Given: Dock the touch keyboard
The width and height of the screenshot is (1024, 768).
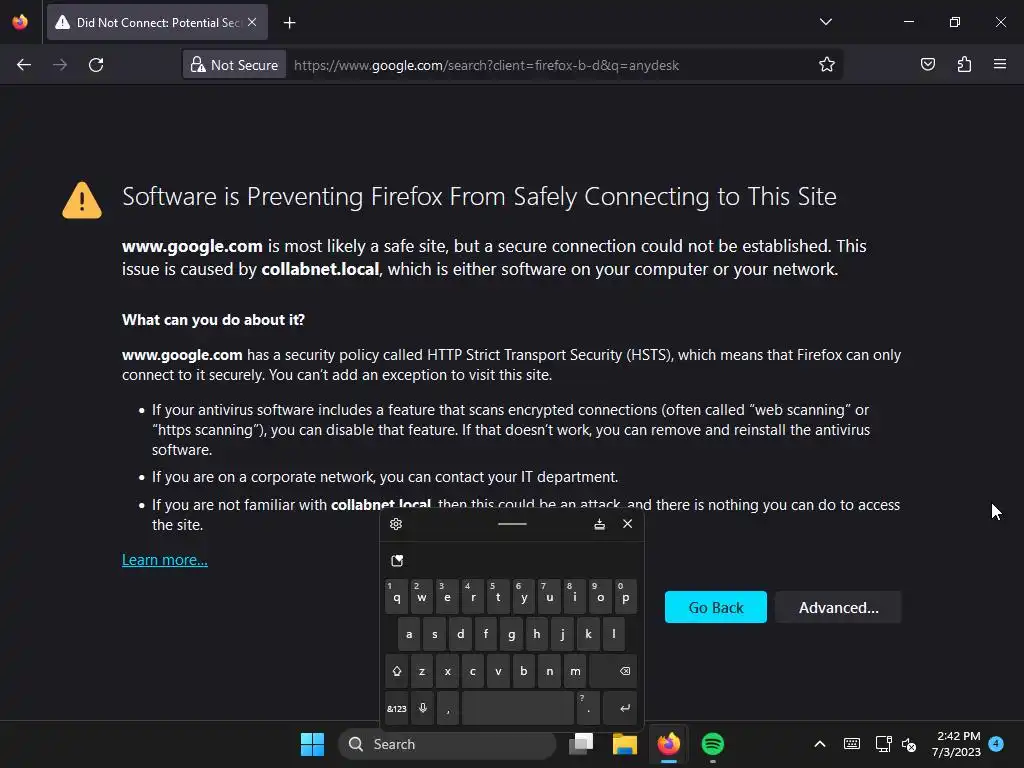Looking at the screenshot, I should (600, 524).
